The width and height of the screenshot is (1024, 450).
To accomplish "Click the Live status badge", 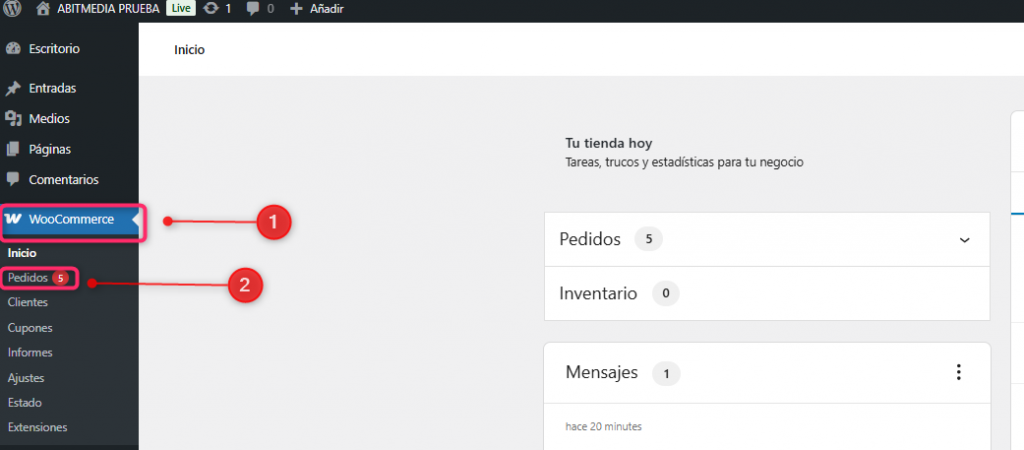I will click(181, 8).
